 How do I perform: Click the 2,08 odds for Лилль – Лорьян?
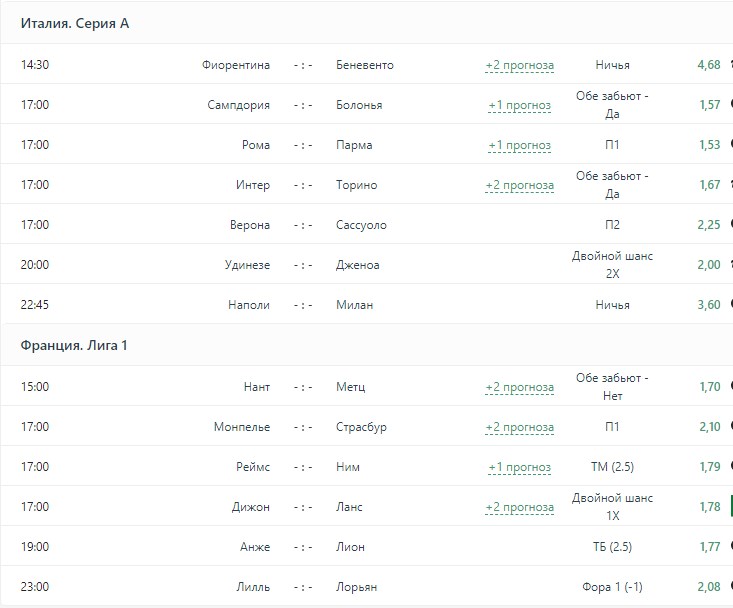(709, 587)
